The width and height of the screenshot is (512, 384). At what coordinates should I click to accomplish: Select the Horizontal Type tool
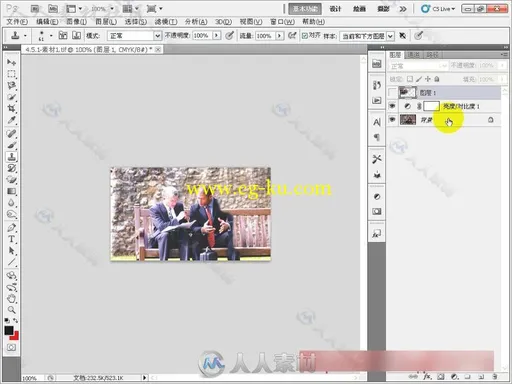(11, 239)
